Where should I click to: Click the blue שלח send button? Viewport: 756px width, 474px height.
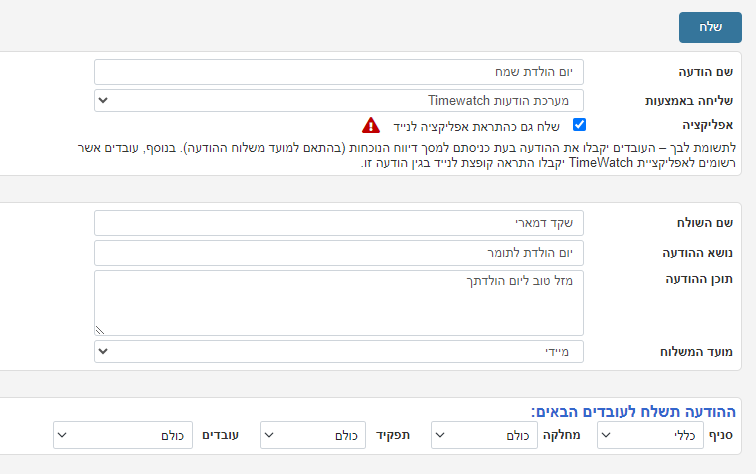pyautogui.click(x=710, y=27)
